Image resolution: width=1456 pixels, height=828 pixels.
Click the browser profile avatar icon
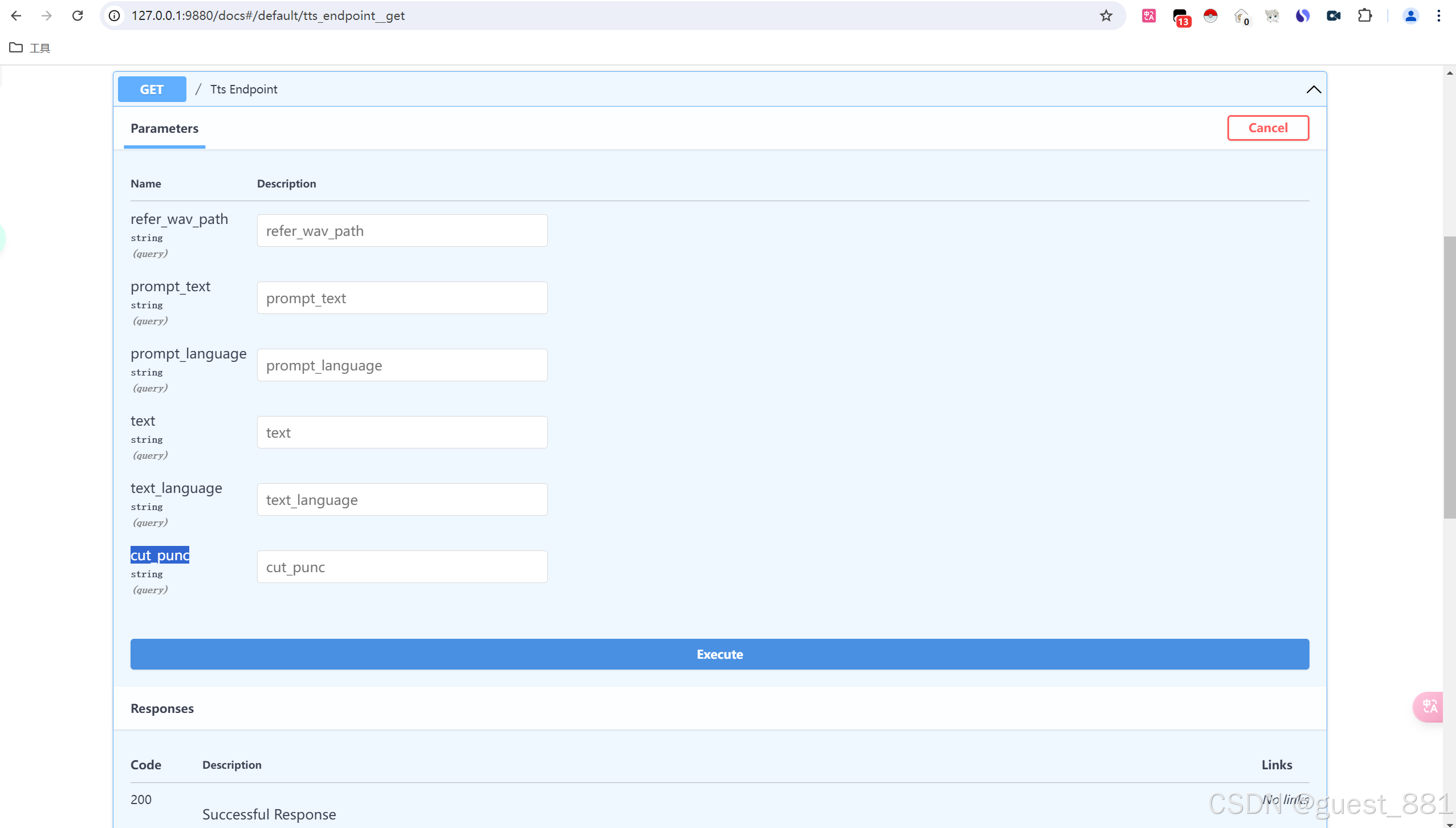coord(1410,15)
